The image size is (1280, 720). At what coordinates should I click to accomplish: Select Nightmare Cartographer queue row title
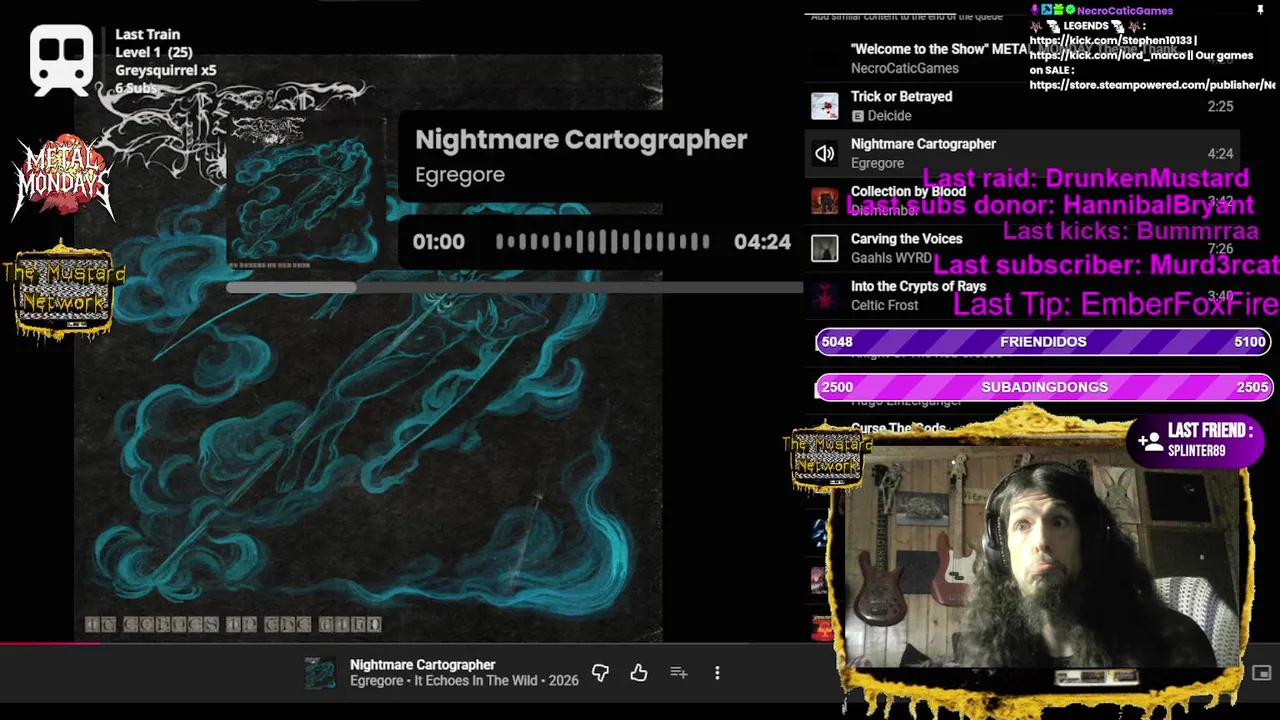click(923, 144)
